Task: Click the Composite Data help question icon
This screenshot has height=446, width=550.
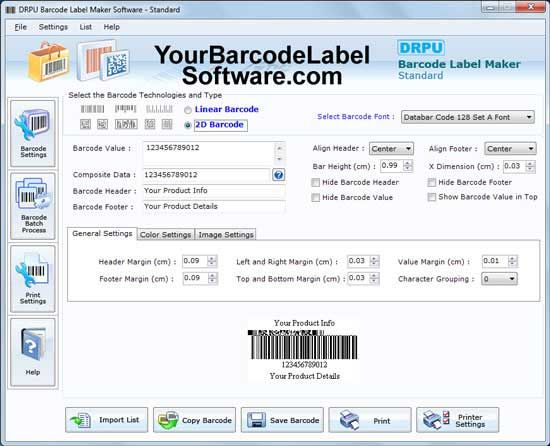Action: pyautogui.click(x=279, y=175)
